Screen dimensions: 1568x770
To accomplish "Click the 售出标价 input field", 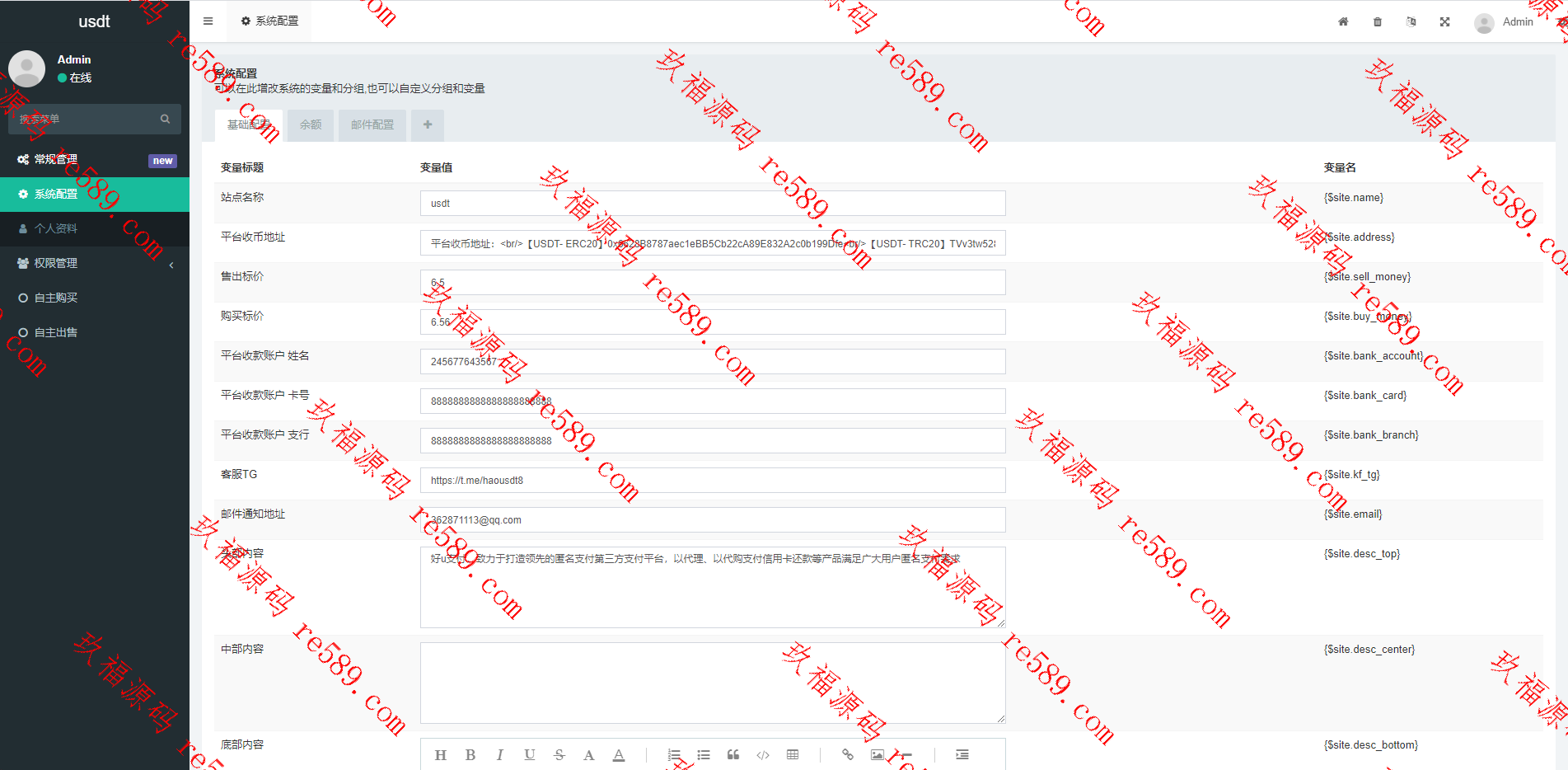I will pyautogui.click(x=713, y=282).
